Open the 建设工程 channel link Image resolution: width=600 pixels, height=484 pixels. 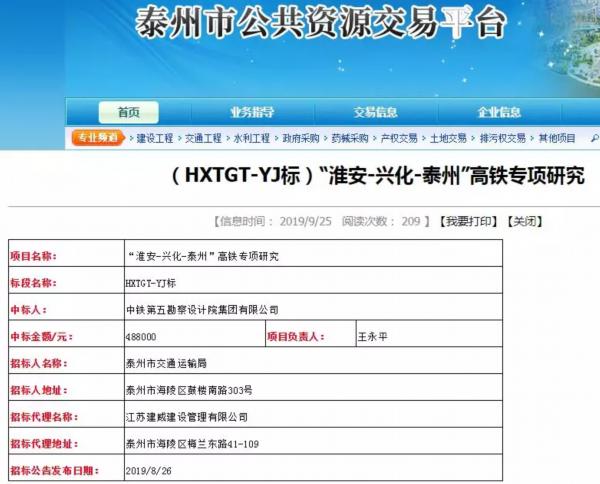coord(155,138)
